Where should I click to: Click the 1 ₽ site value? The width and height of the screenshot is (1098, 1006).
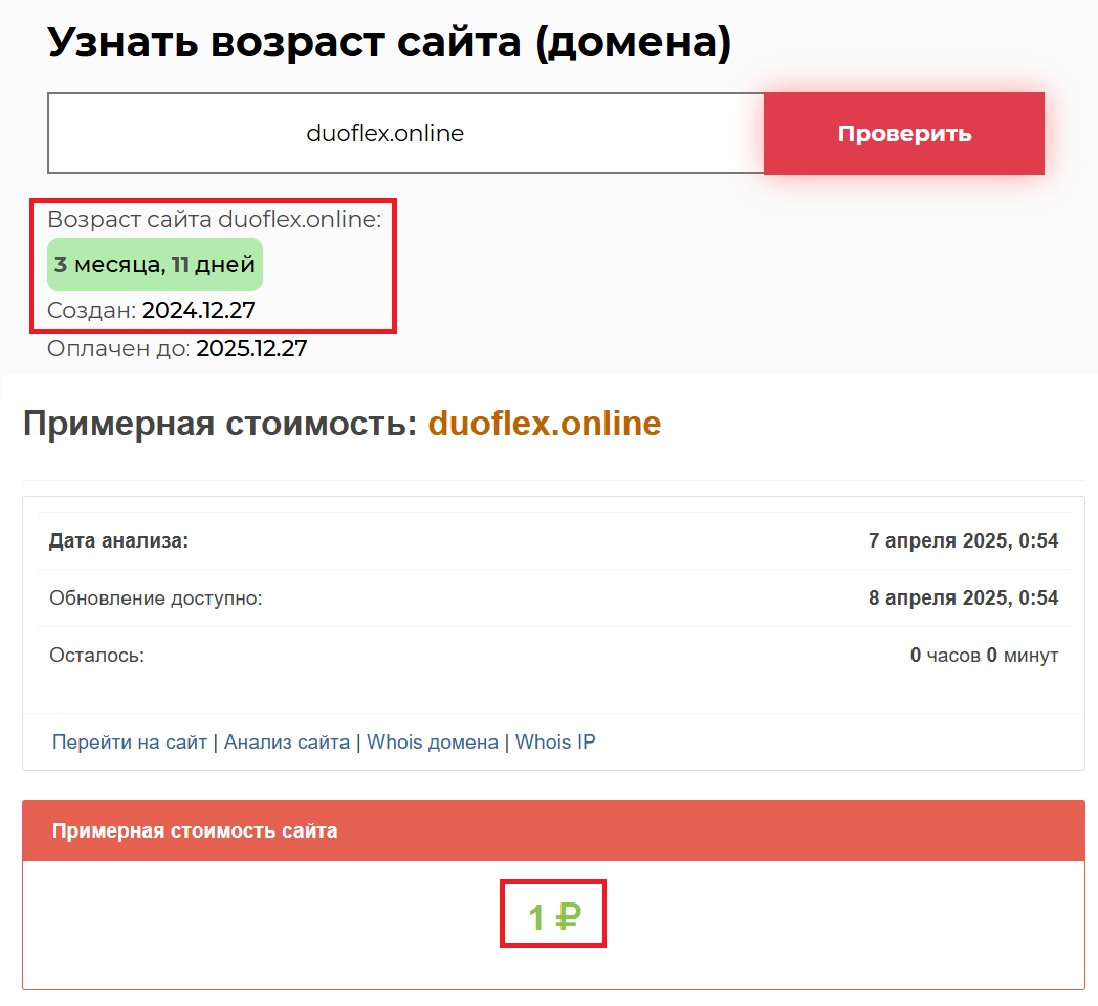point(554,916)
